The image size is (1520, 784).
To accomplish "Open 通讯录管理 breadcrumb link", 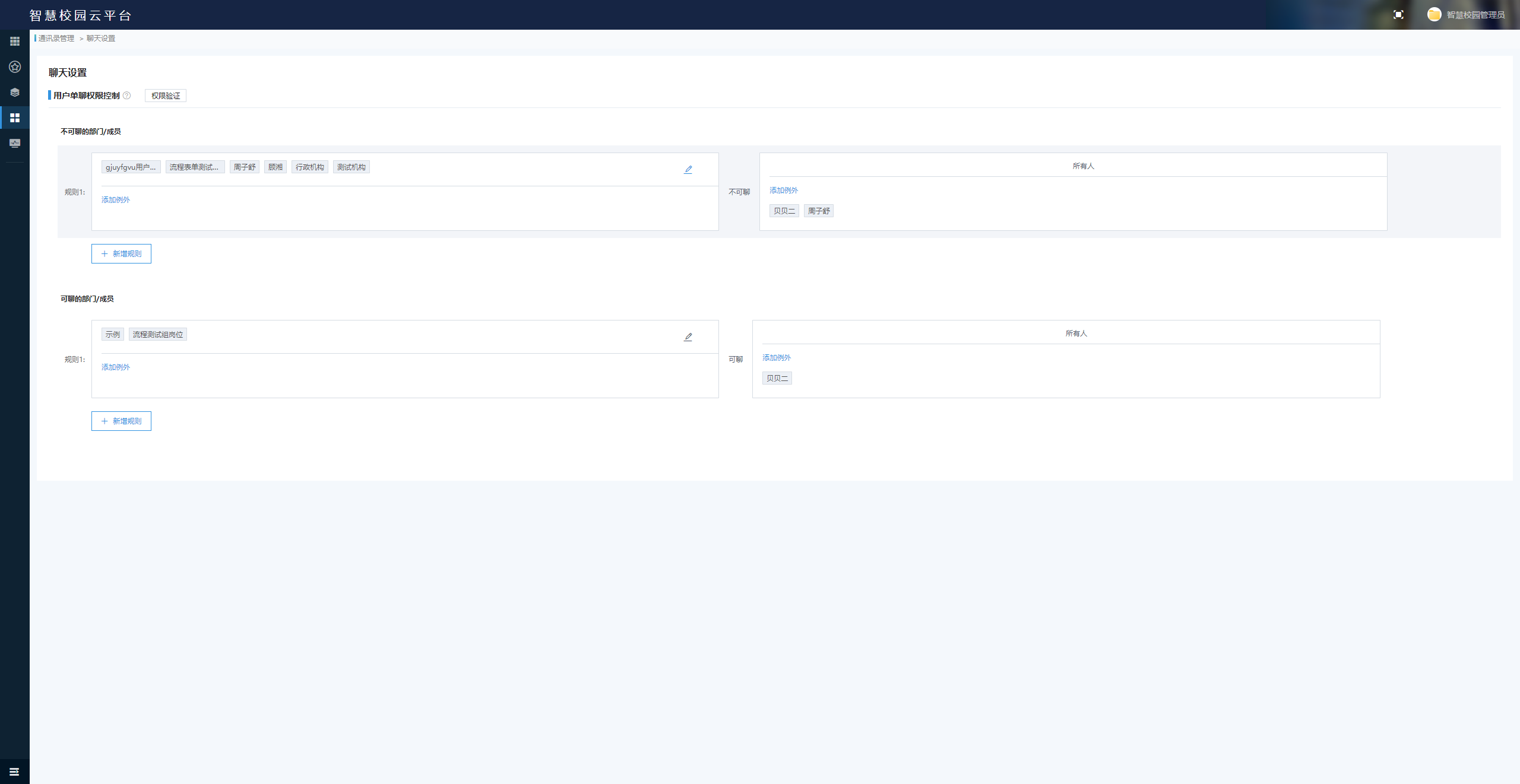I will tap(56, 39).
